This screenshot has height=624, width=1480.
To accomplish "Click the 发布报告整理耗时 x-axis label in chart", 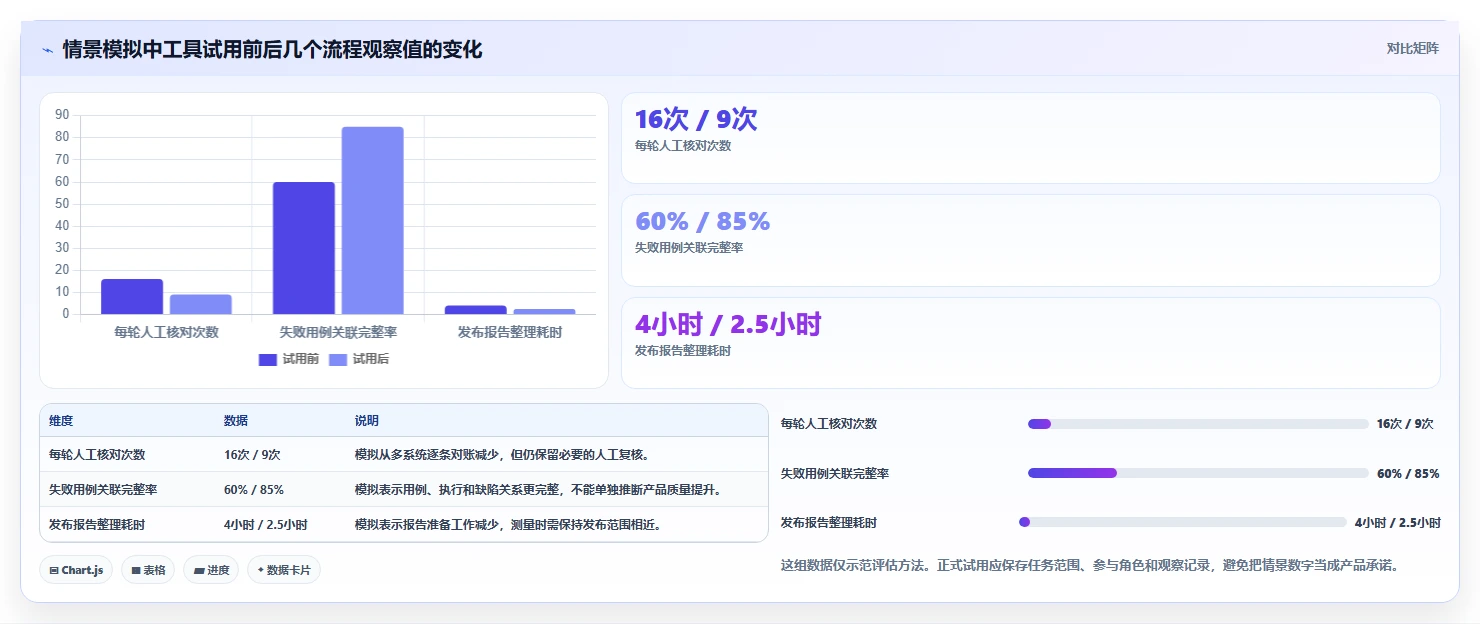I will pos(510,332).
